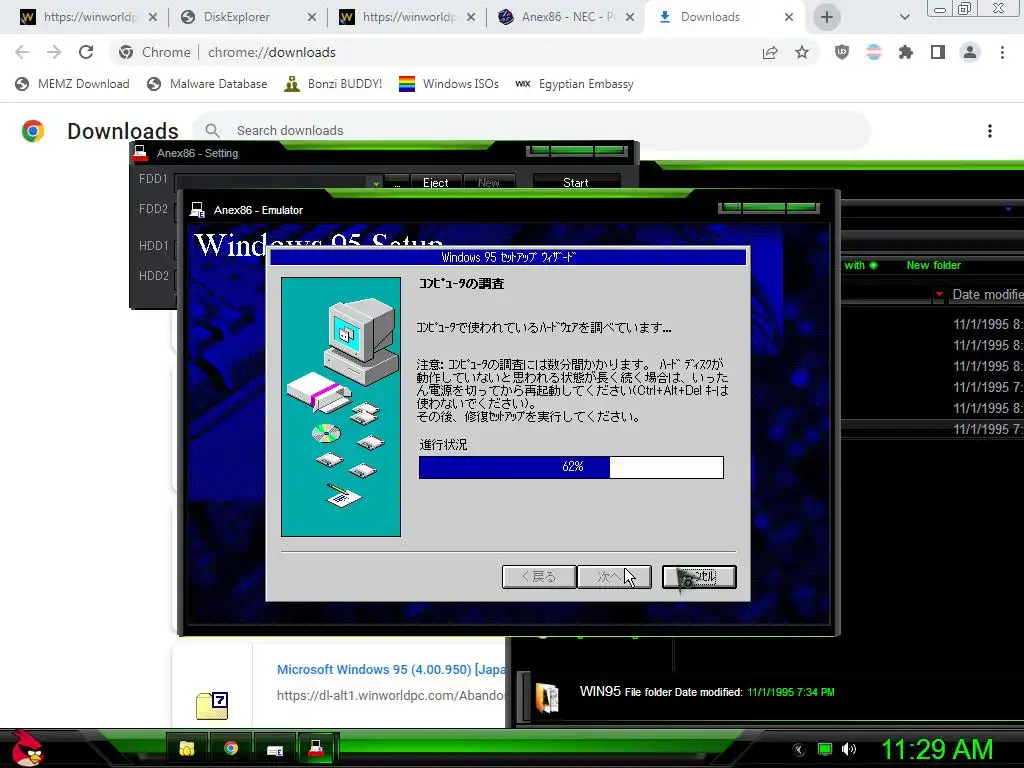Open the Malware Database bookmark
Viewport: 1024px width, 768px height.
point(207,84)
